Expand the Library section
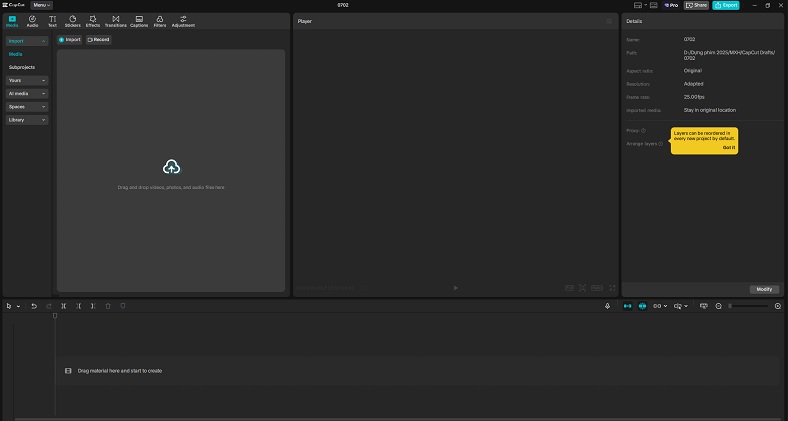This screenshot has height=421, width=788. [x=26, y=120]
